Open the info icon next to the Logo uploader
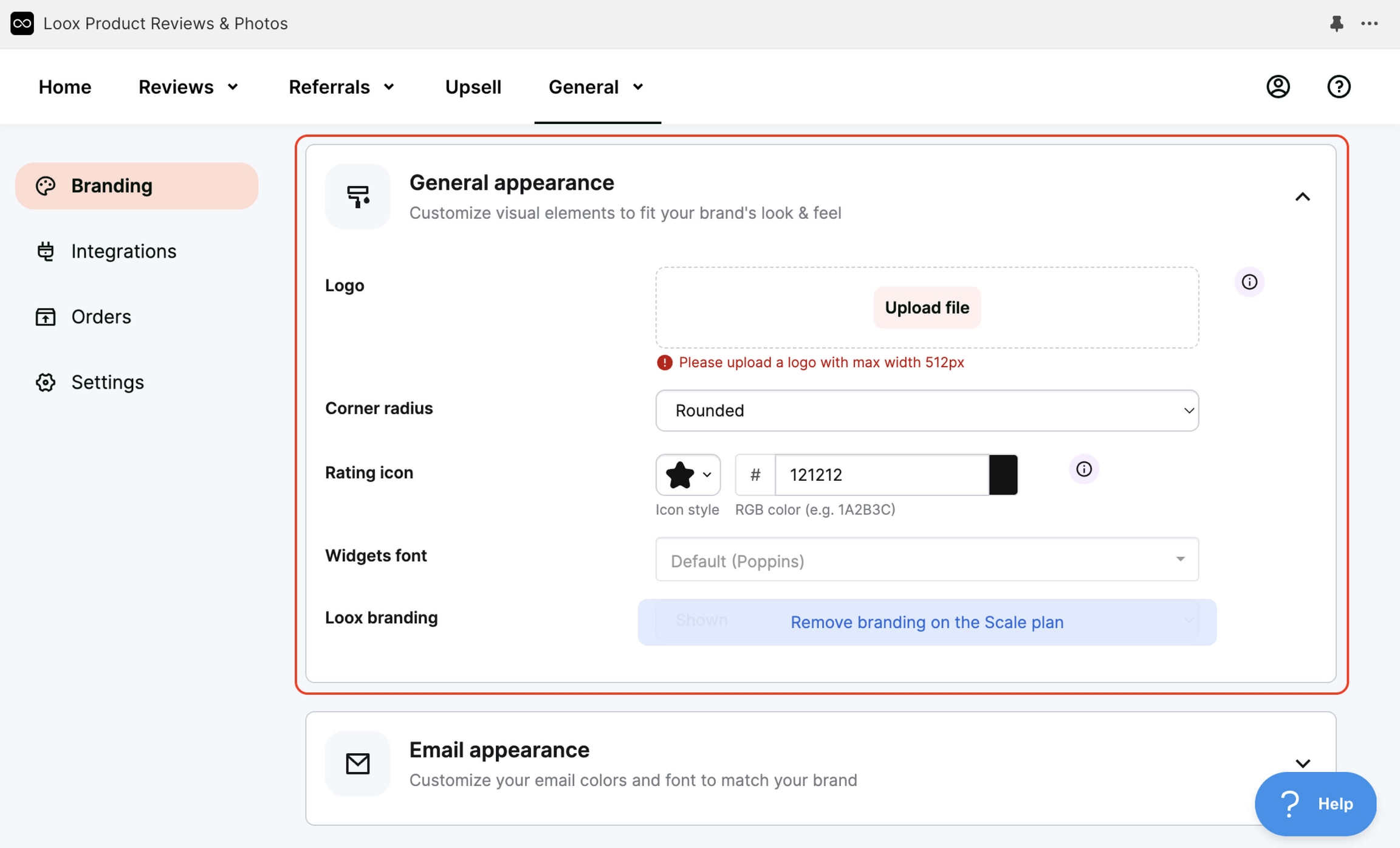This screenshot has width=1400, height=848. point(1250,281)
